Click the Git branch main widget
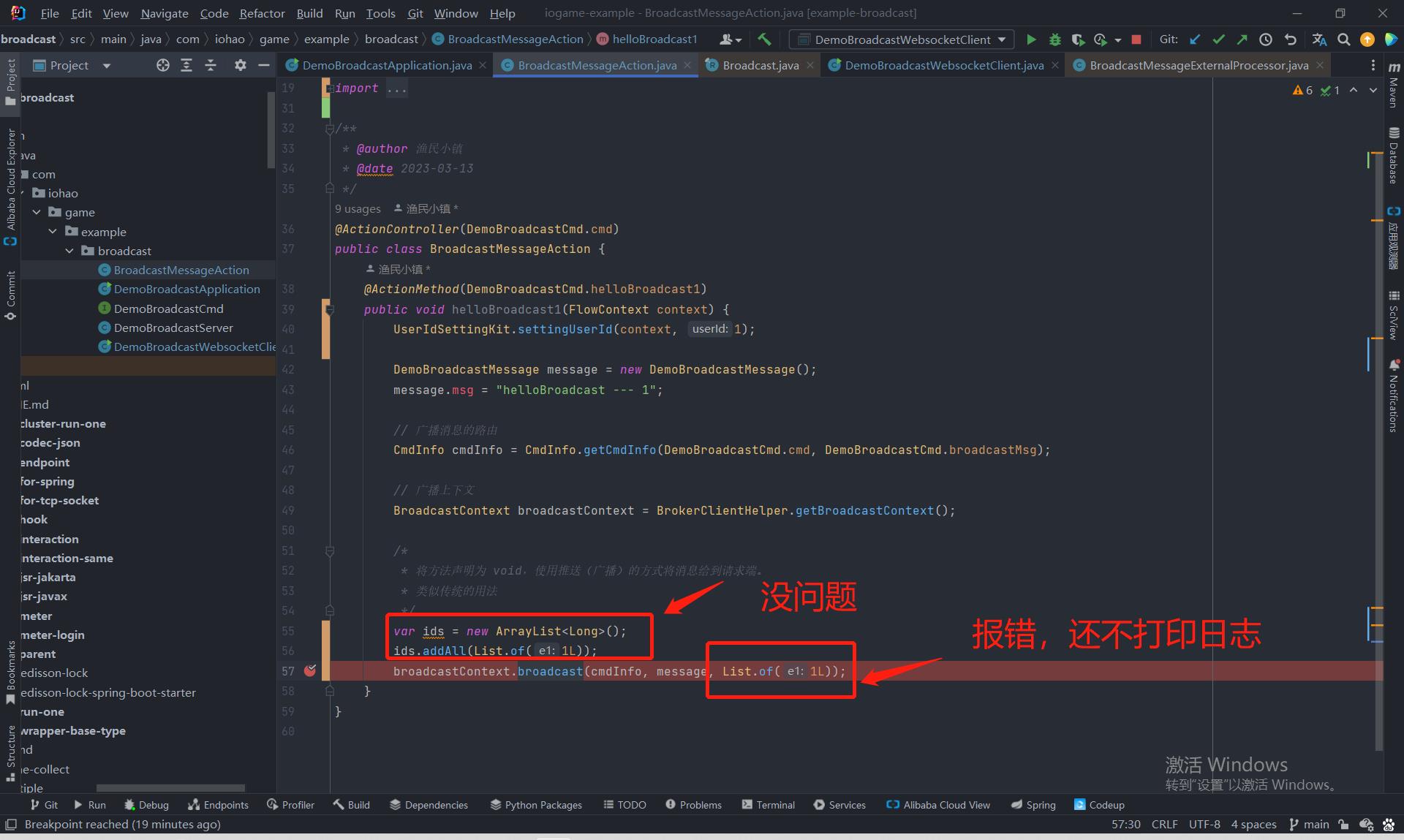The image size is (1404, 840). point(1310,824)
